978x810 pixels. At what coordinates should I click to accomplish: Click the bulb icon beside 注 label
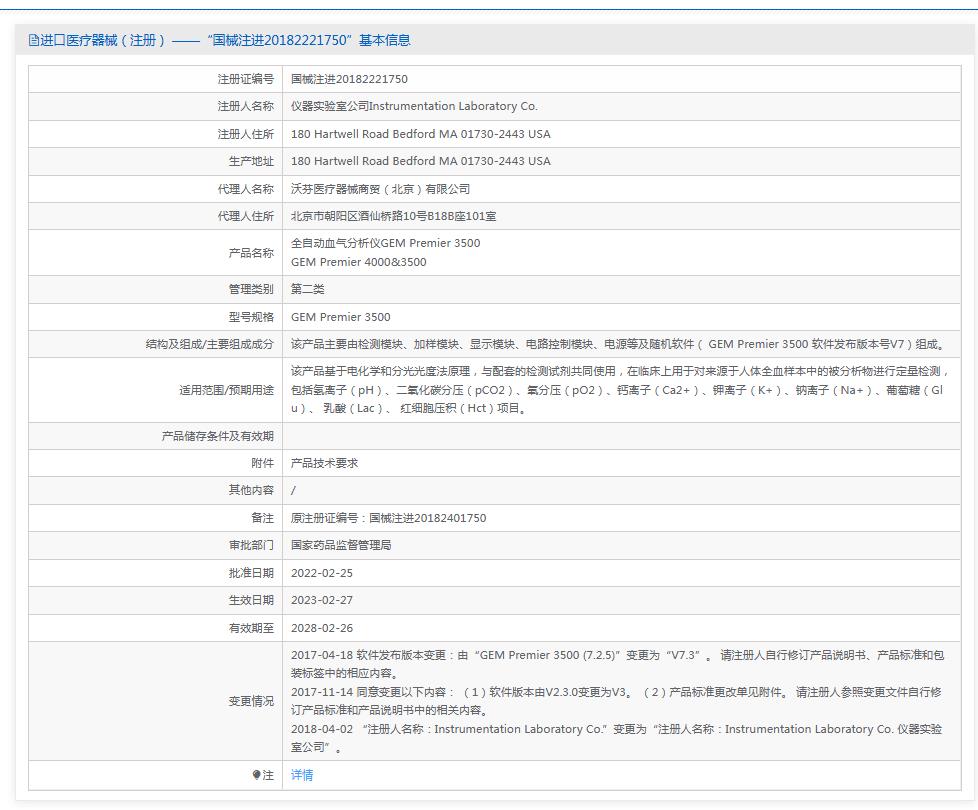pyautogui.click(x=256, y=775)
